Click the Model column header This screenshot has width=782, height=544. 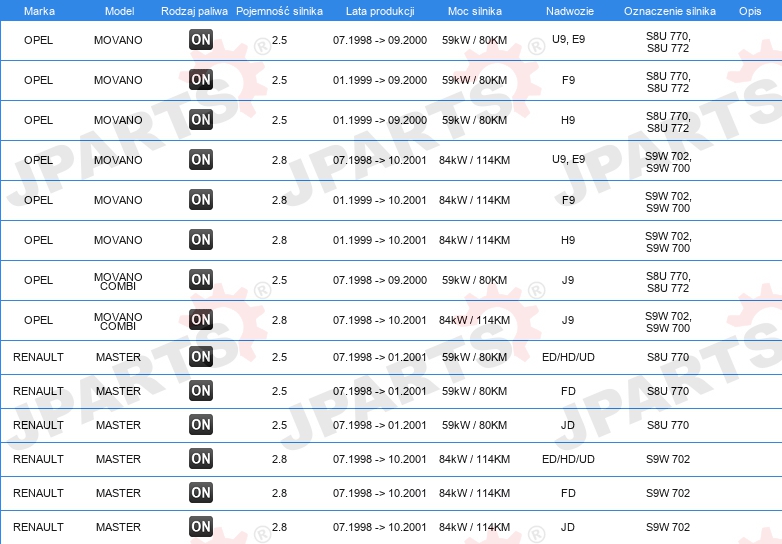tap(119, 11)
